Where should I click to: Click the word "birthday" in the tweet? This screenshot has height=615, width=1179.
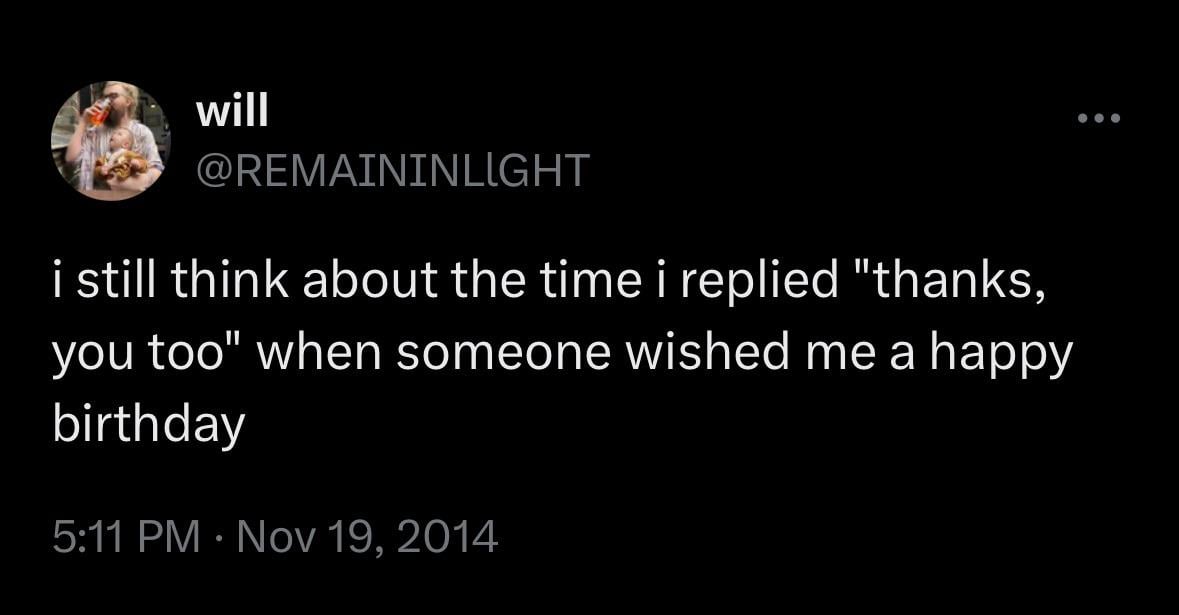pyautogui.click(x=149, y=425)
